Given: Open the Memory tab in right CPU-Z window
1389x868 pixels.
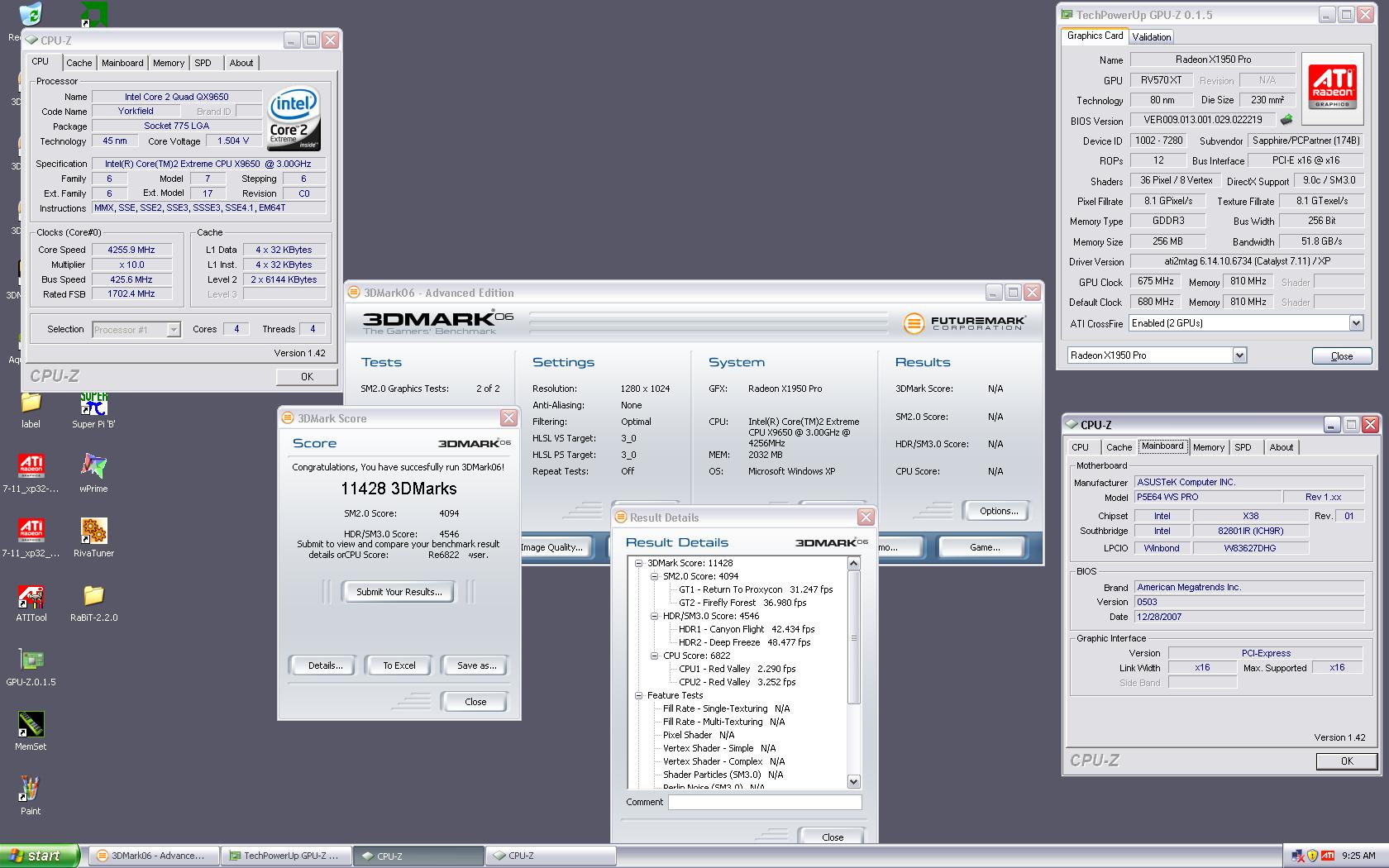Looking at the screenshot, I should click(1209, 447).
